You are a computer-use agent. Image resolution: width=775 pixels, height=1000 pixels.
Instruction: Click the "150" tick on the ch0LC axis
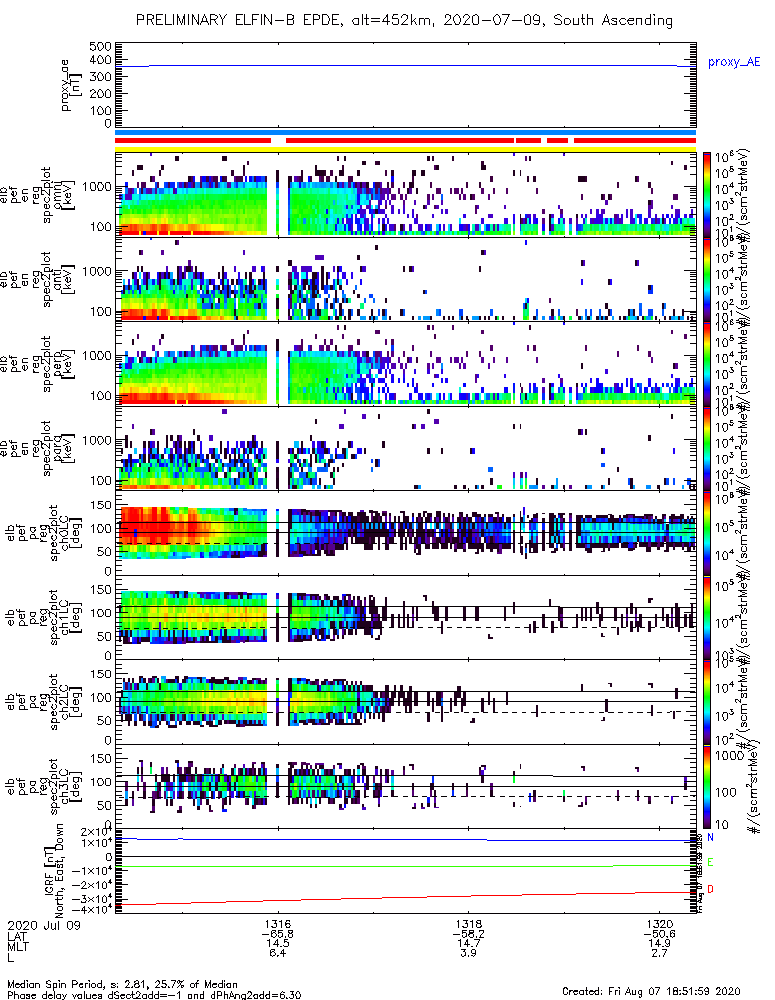click(x=101, y=505)
